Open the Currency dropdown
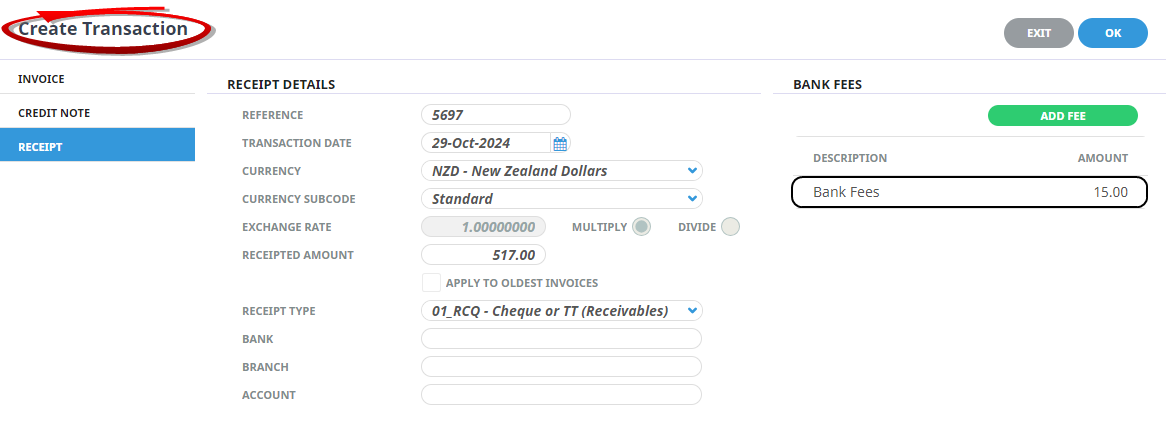This screenshot has width=1166, height=442. tap(562, 171)
